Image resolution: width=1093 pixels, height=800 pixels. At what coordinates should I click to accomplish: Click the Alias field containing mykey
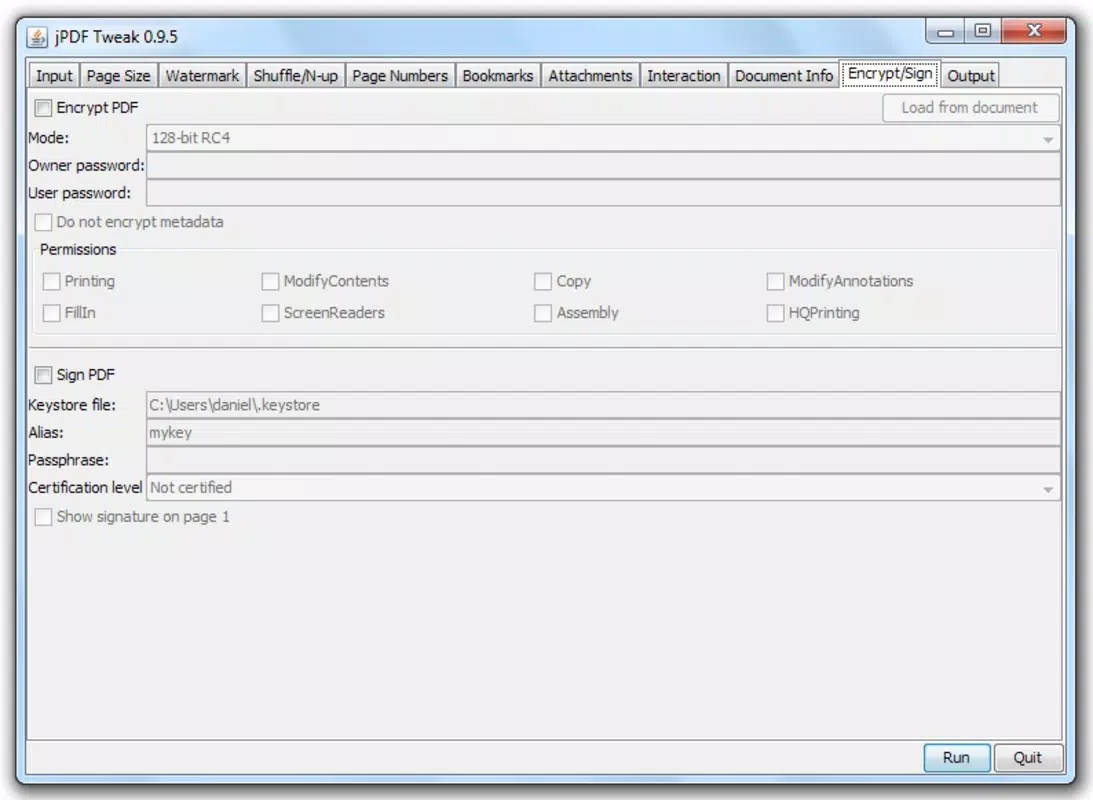click(604, 433)
